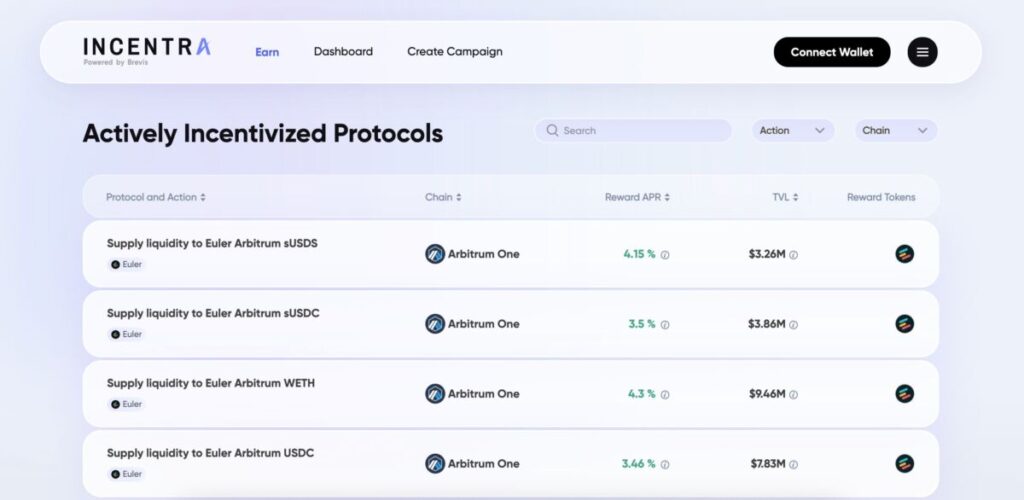Sort by the Reward APR column
This screenshot has width=1024, height=500.
coord(637,197)
